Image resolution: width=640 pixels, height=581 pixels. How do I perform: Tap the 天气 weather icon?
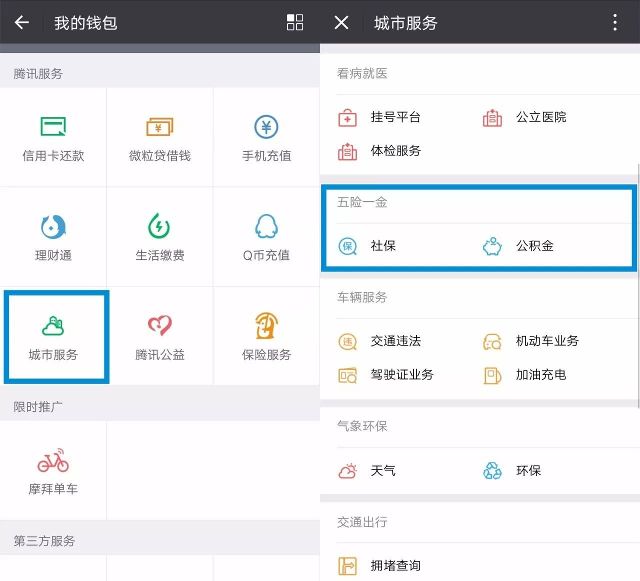point(348,471)
